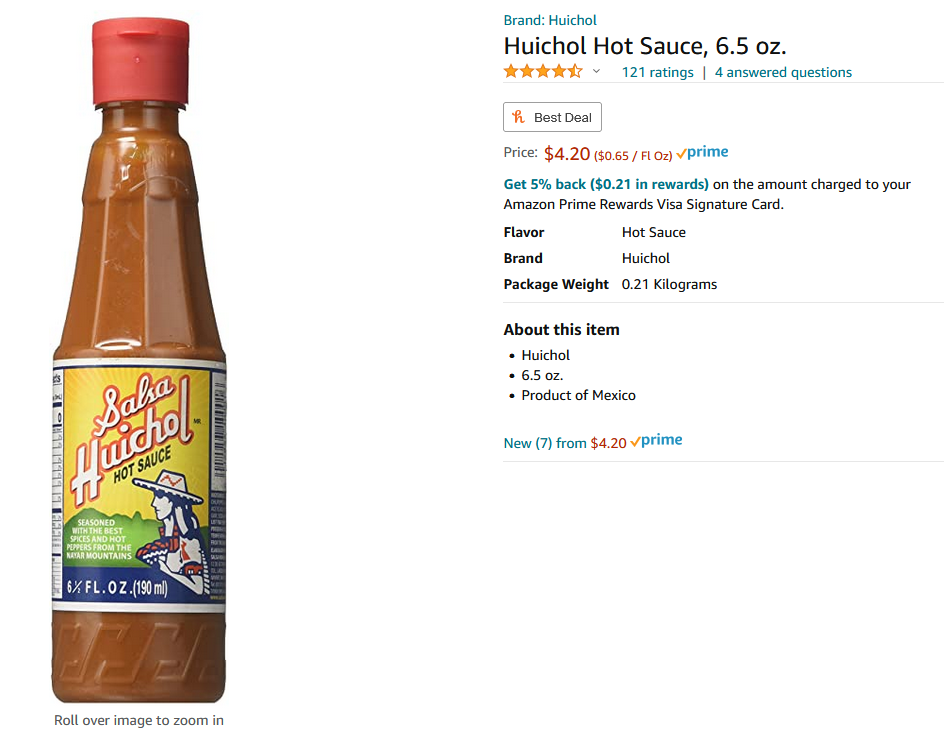Click the Salsa Huichol bottle product image
This screenshot has width=948, height=748.
(x=139, y=360)
